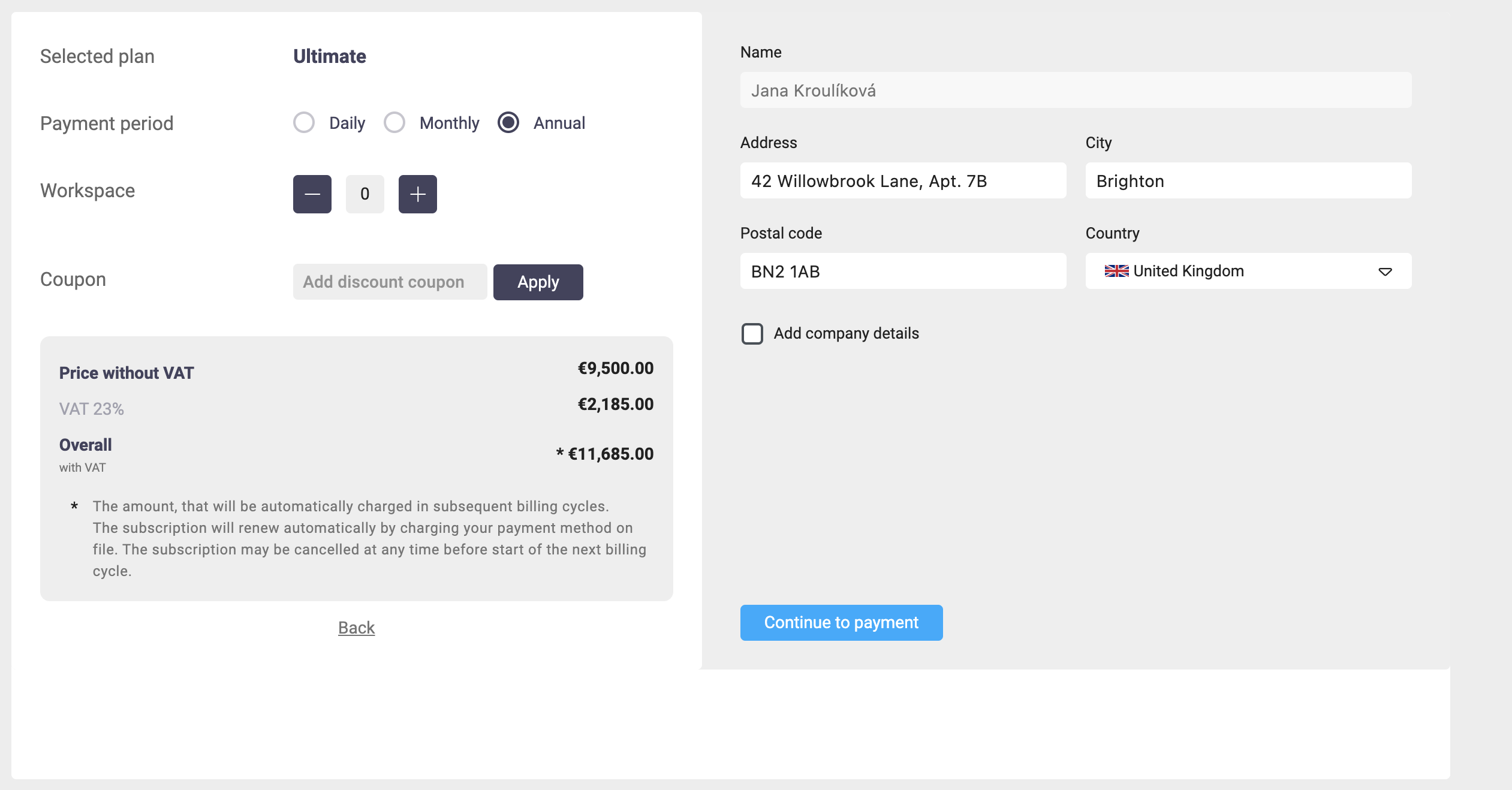
Task: Click the United Kingdom flag icon
Action: [x=1116, y=271]
